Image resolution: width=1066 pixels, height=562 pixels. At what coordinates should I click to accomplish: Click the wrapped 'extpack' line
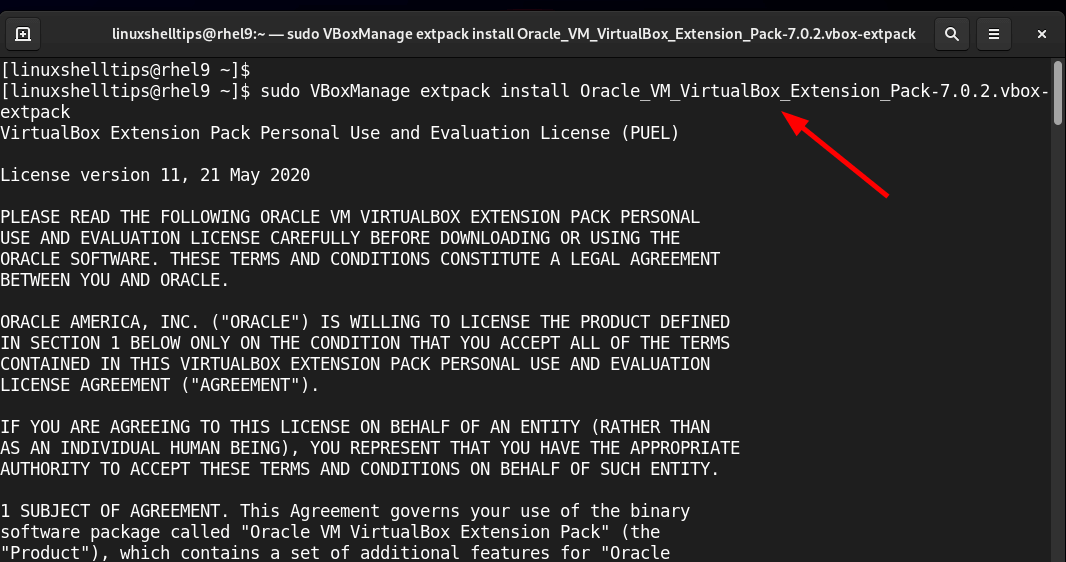(35, 112)
